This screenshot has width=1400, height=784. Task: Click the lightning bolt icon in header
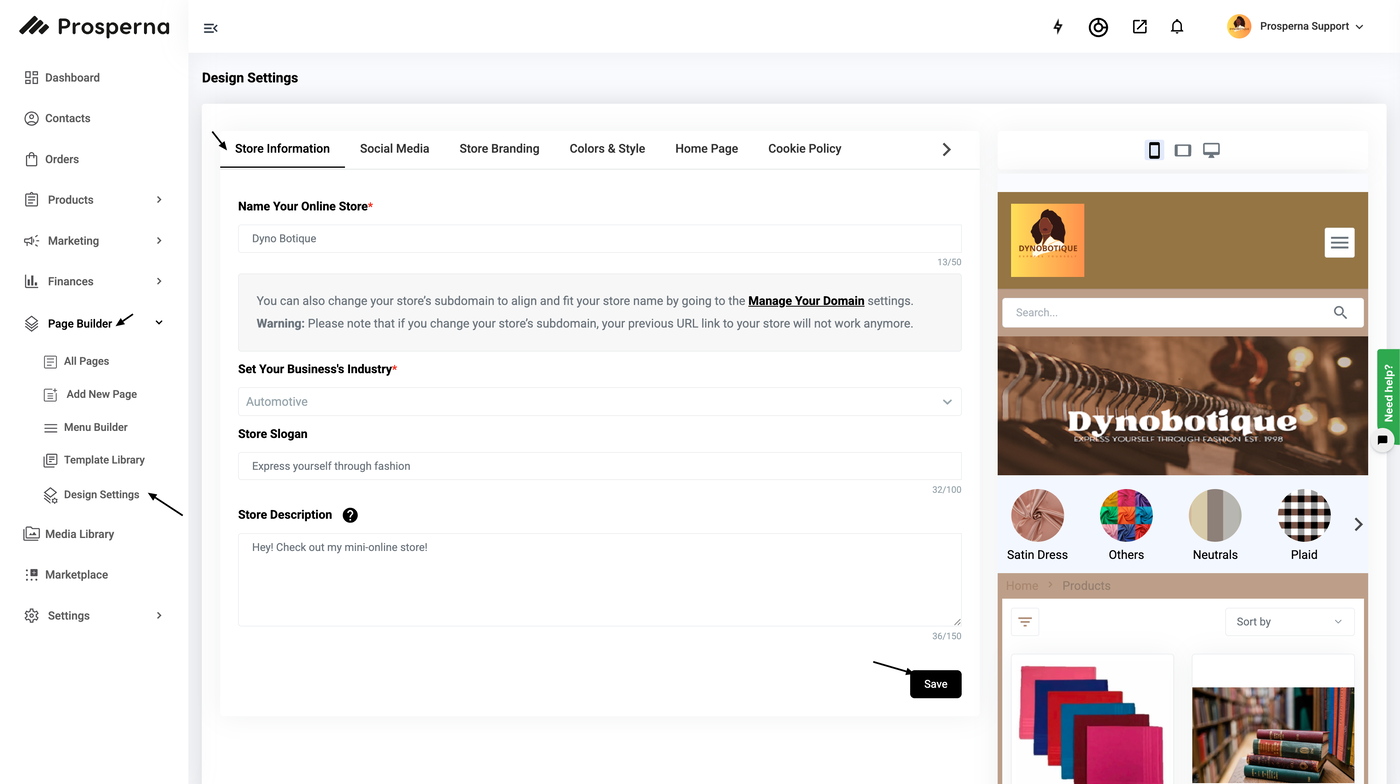pos(1058,27)
